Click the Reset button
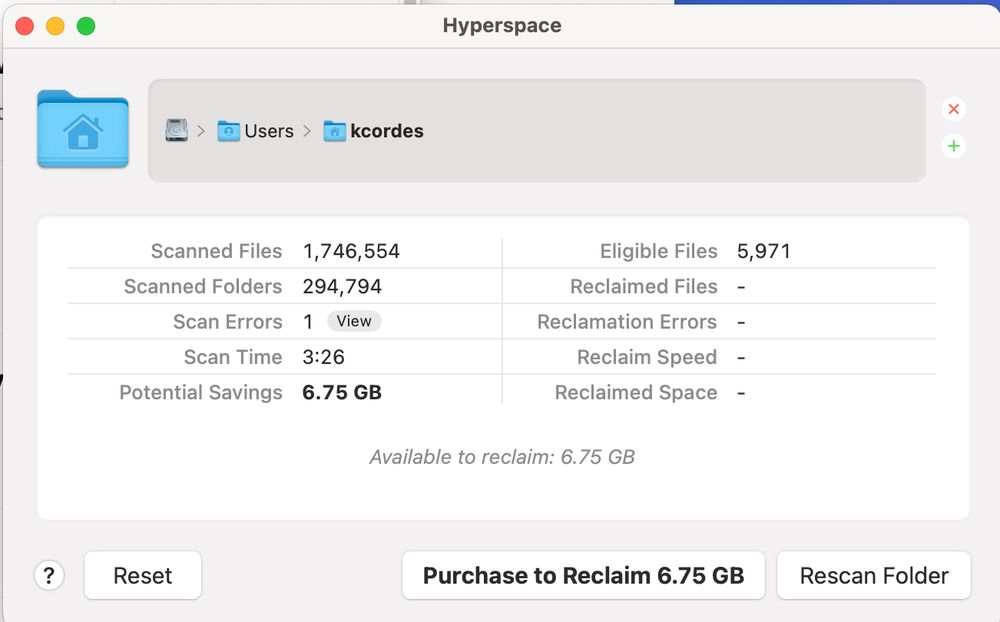 click(x=143, y=575)
